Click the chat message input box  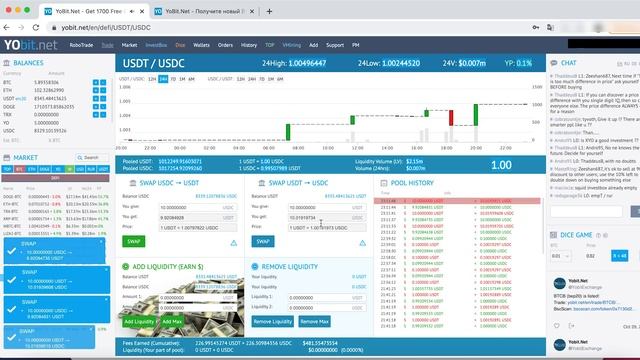click(586, 211)
